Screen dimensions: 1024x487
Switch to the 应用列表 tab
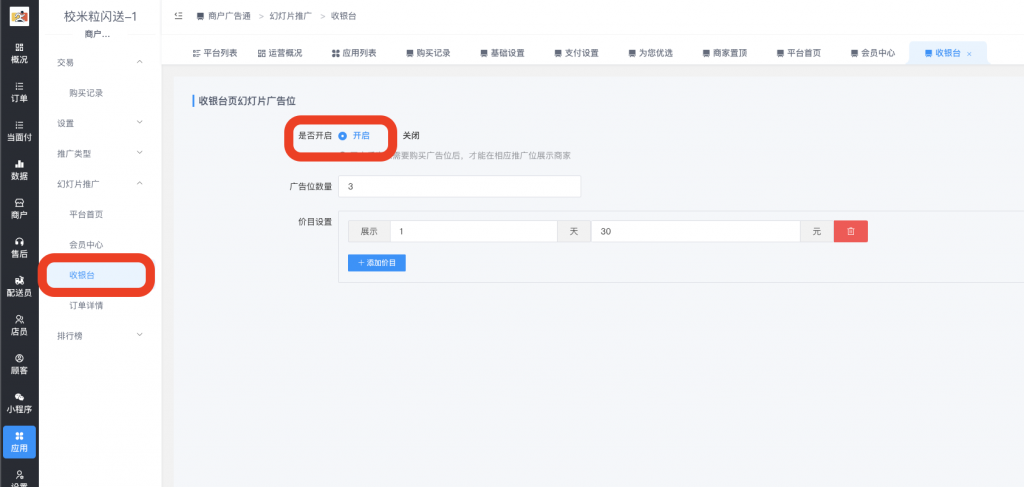pyautogui.click(x=354, y=54)
